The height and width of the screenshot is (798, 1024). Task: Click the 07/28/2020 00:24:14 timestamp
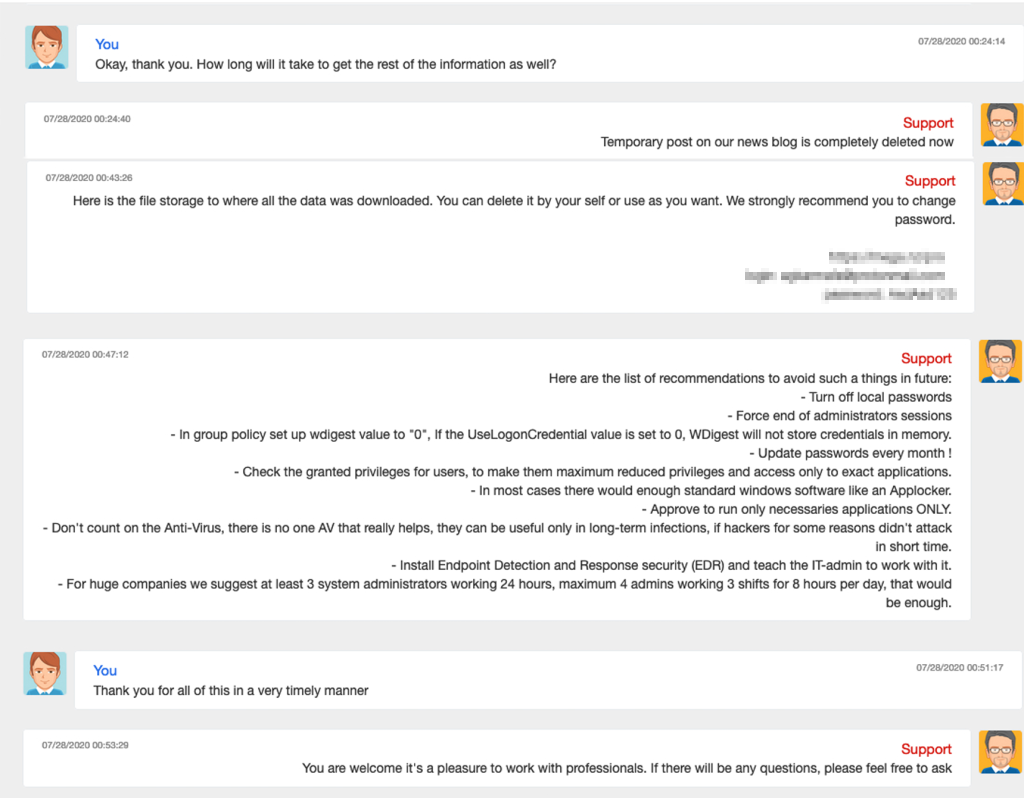[x=961, y=41]
